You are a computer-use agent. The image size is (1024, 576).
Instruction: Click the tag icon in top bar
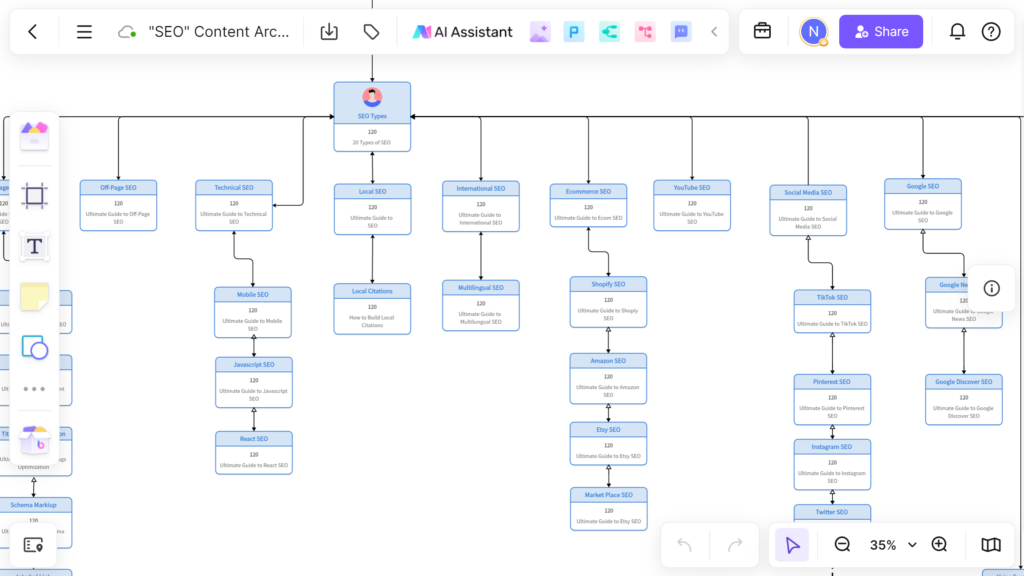point(371,32)
